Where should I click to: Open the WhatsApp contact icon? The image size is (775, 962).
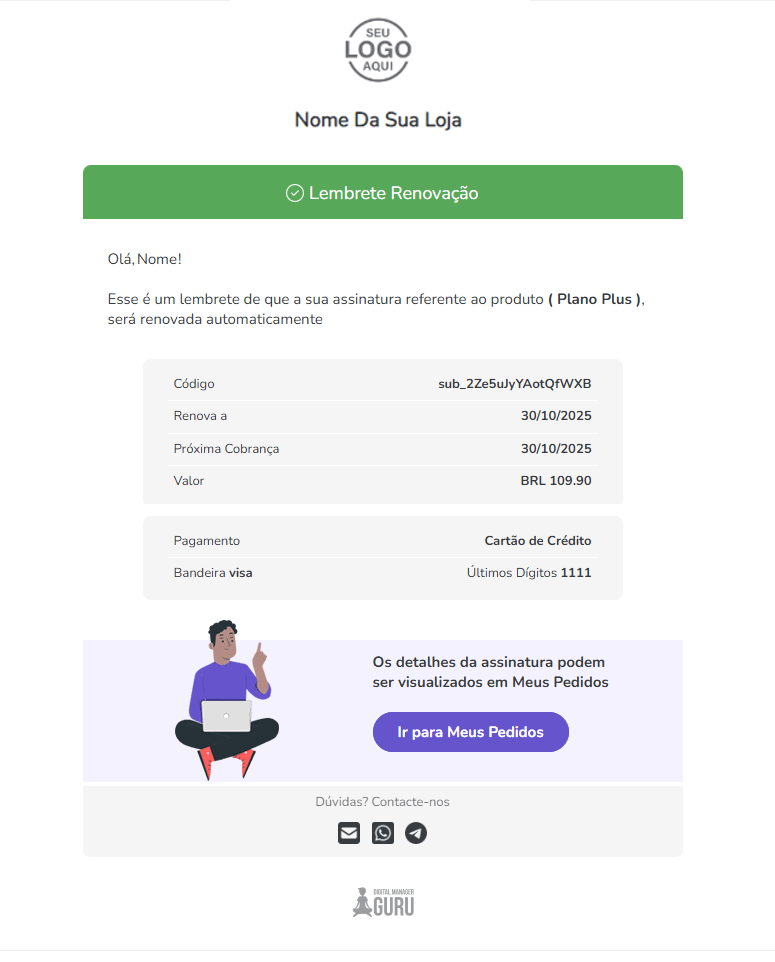tap(382, 832)
